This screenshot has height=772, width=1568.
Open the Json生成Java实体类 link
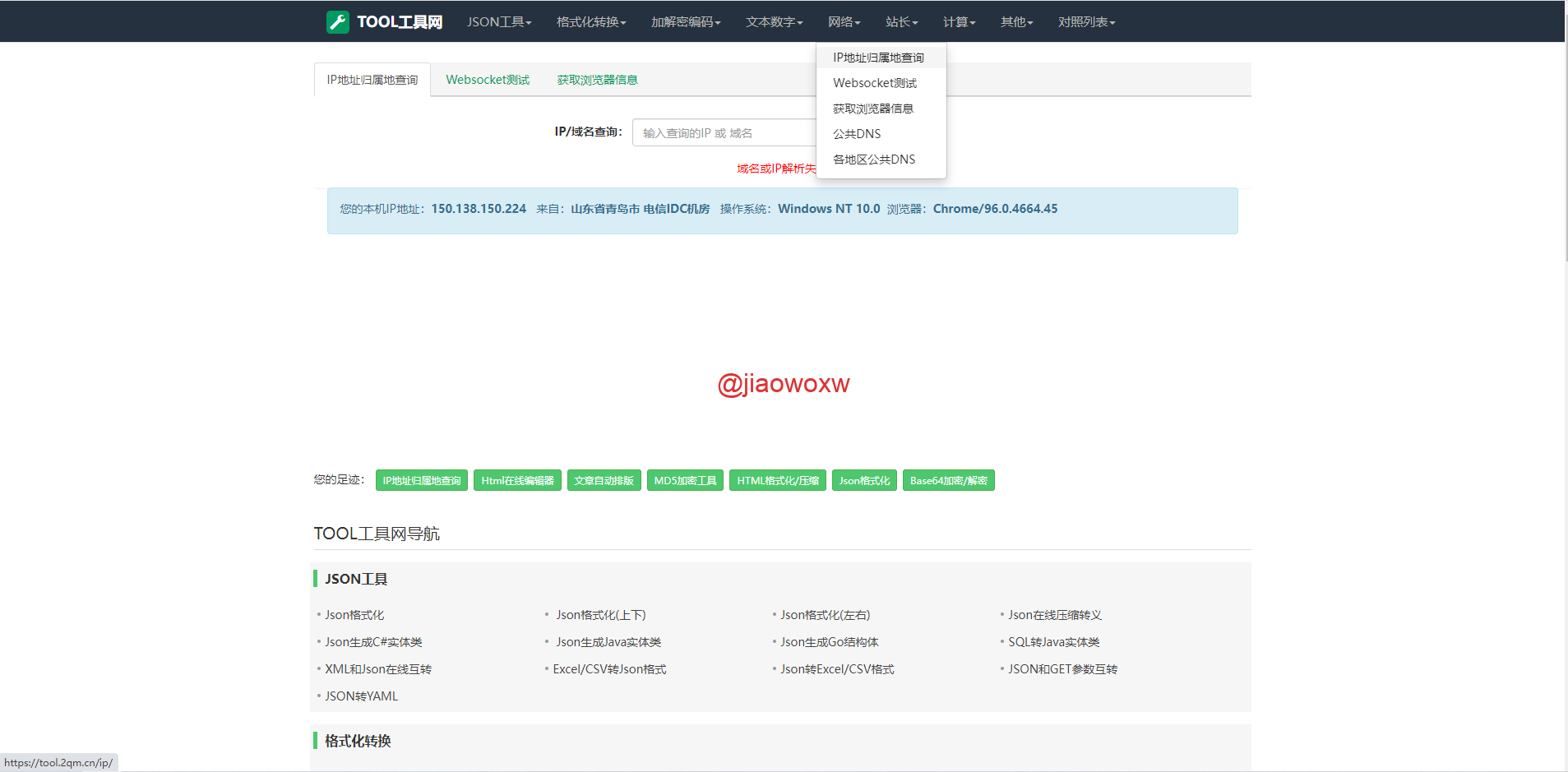pos(608,642)
